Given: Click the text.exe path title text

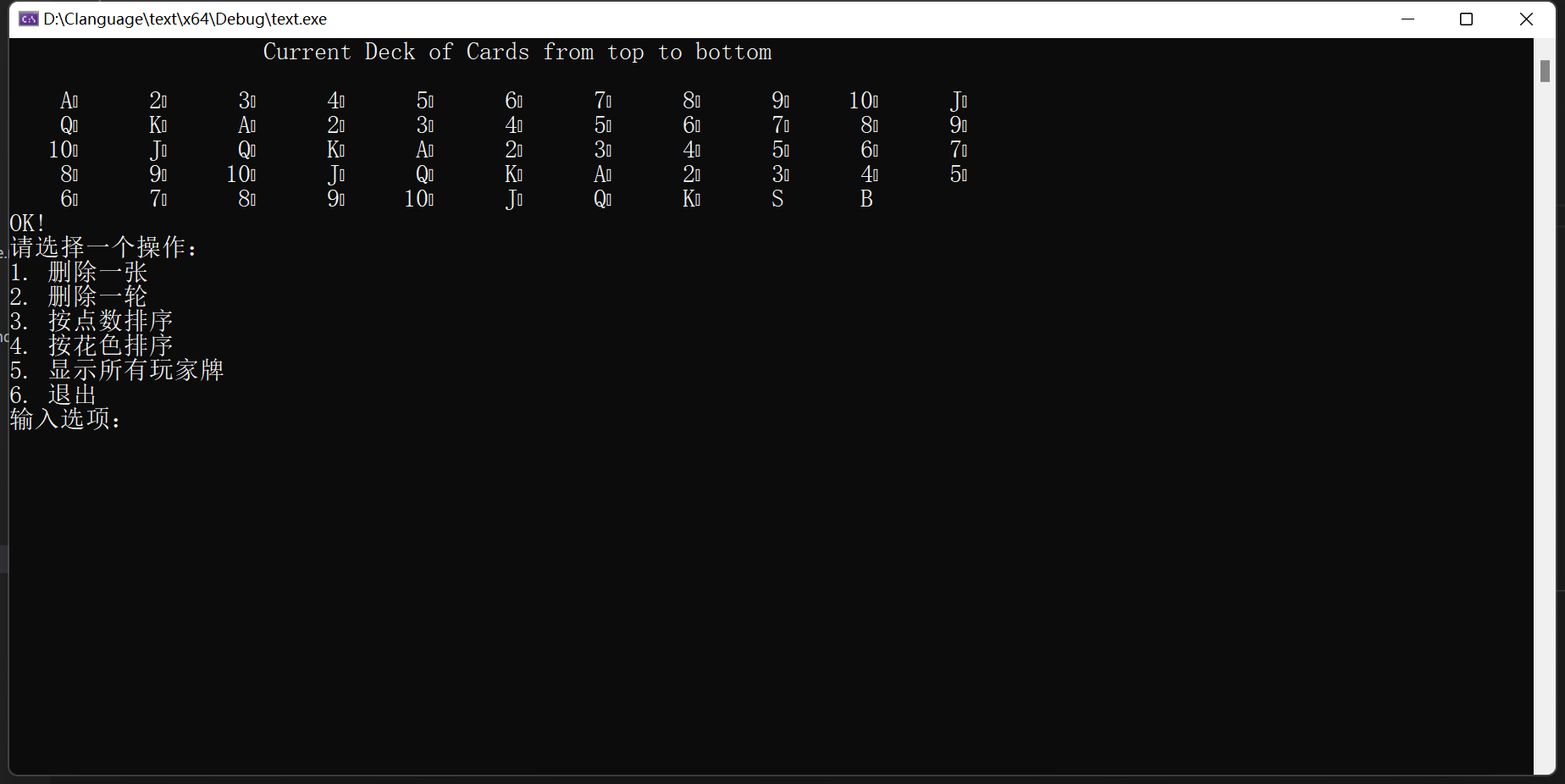Looking at the screenshot, I should point(185,19).
